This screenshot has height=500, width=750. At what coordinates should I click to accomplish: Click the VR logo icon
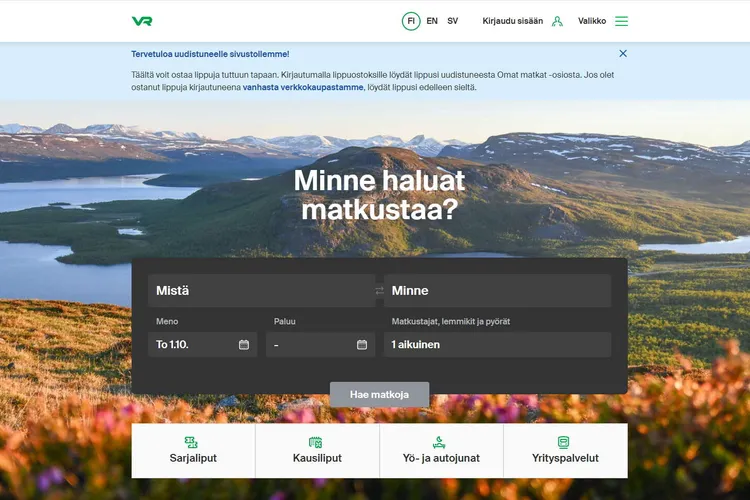(141, 21)
